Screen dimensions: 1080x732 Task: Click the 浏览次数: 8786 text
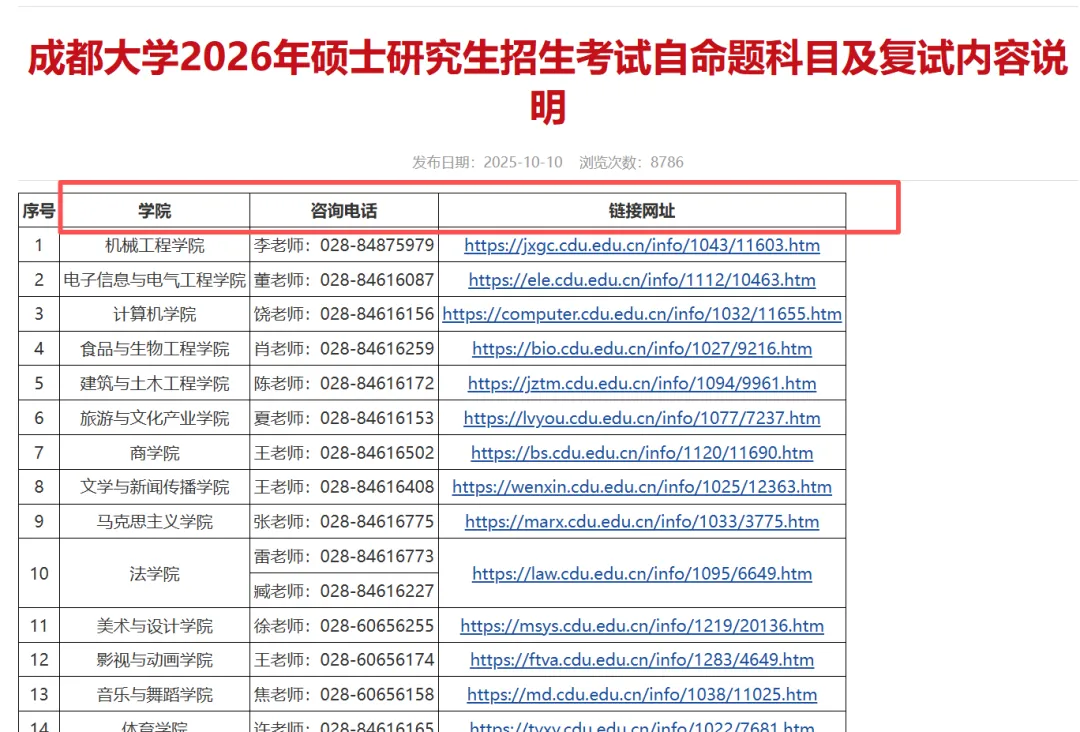point(631,163)
